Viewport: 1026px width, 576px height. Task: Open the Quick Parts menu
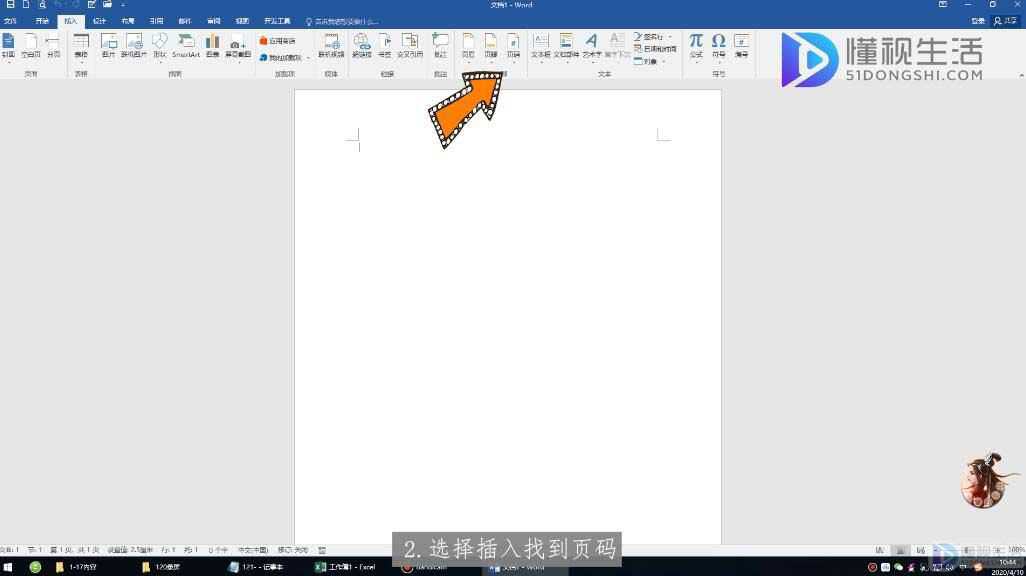pos(566,46)
